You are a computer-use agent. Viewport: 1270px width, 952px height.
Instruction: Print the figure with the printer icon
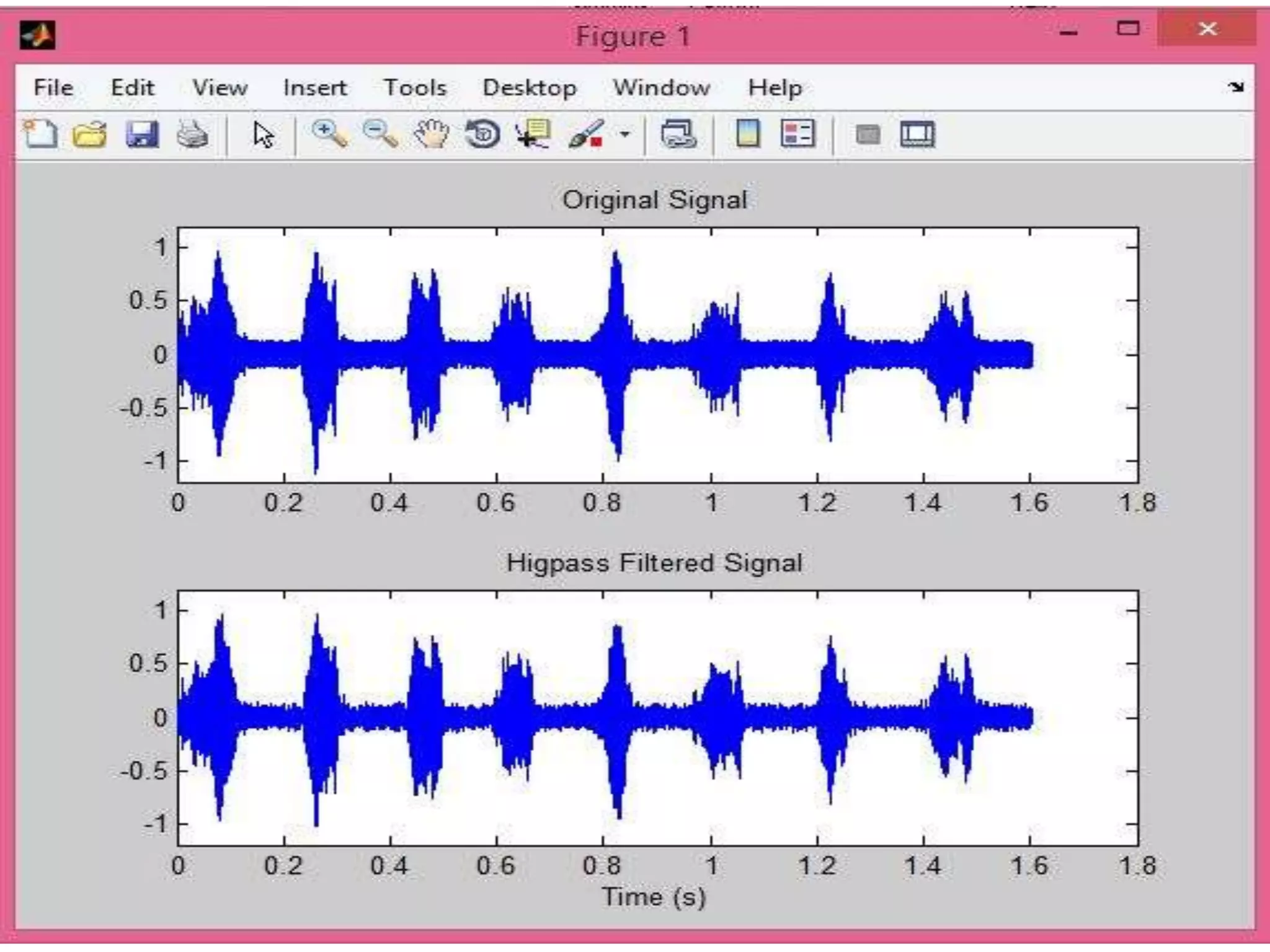coord(192,134)
